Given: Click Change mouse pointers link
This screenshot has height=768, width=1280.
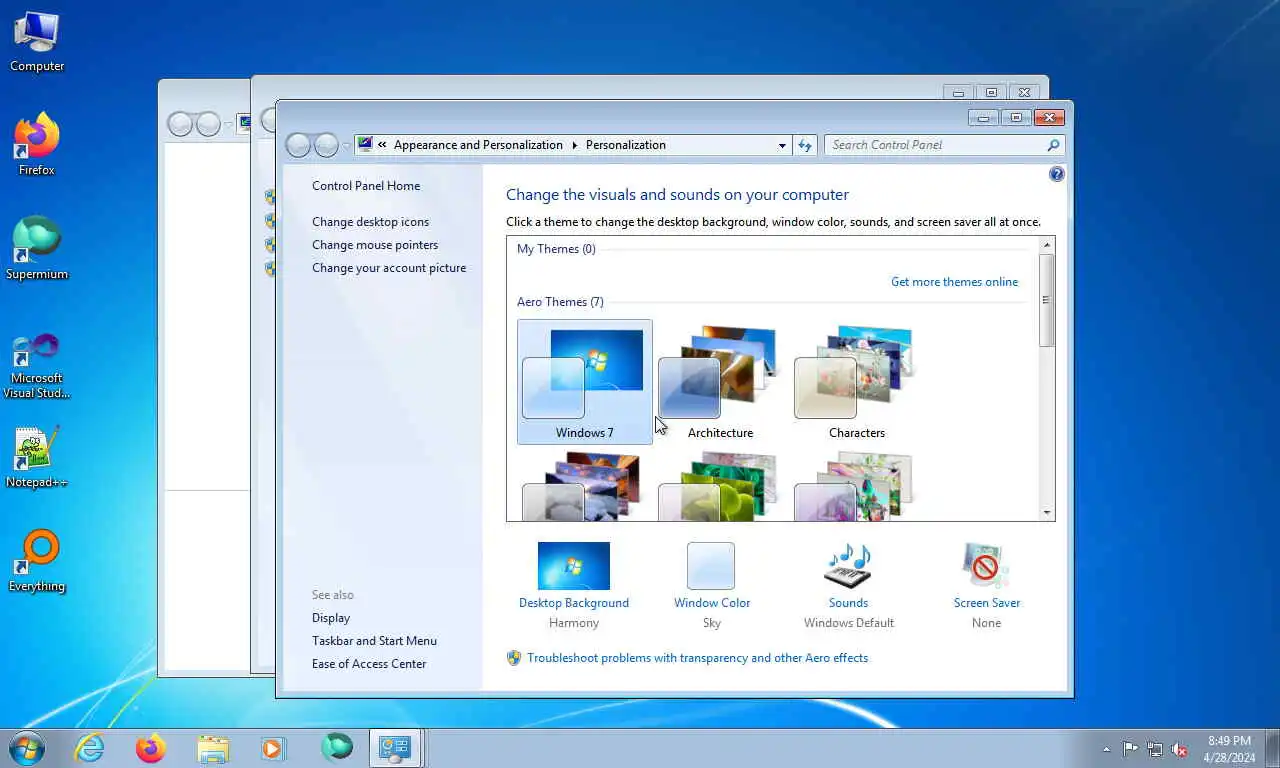Looking at the screenshot, I should pyautogui.click(x=375, y=245).
